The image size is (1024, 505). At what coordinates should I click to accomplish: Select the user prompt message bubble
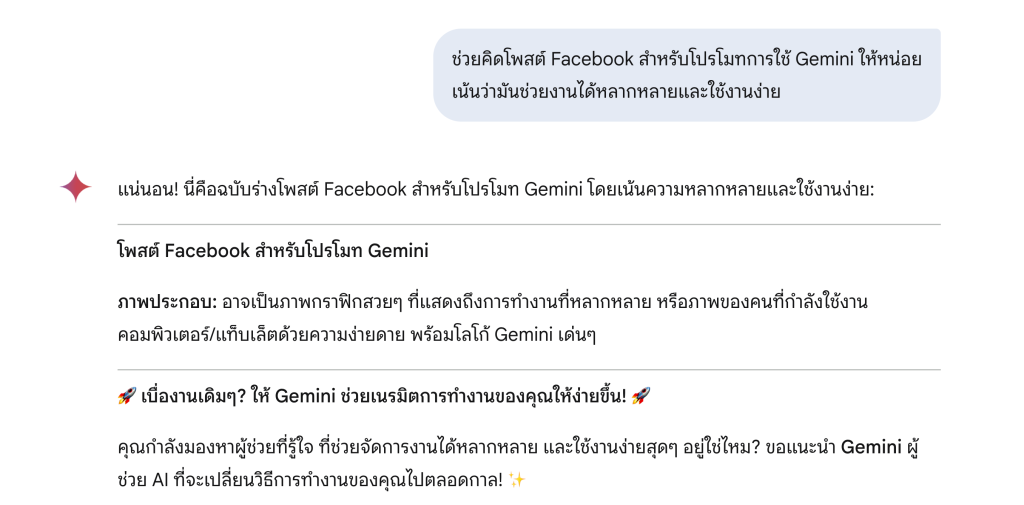click(687, 75)
